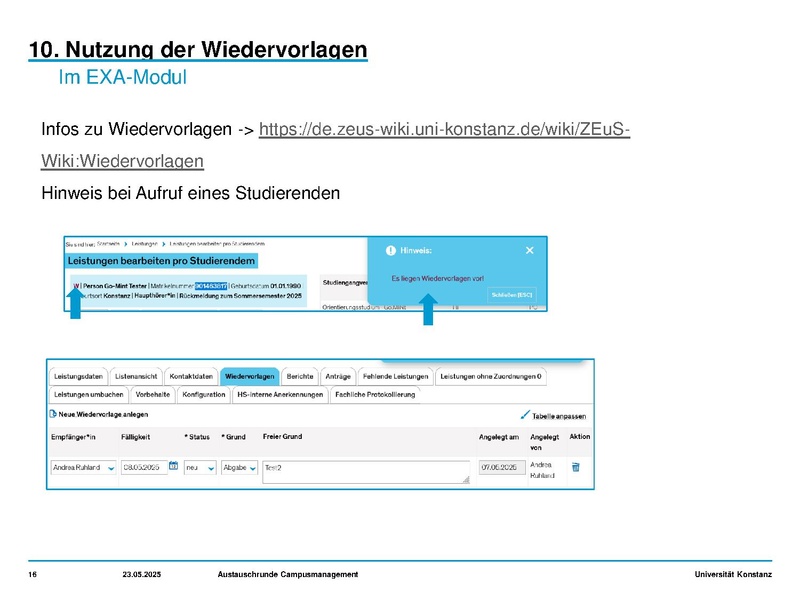Click the Freier Grund text field Test2
The image size is (800, 600).
[x=366, y=472]
